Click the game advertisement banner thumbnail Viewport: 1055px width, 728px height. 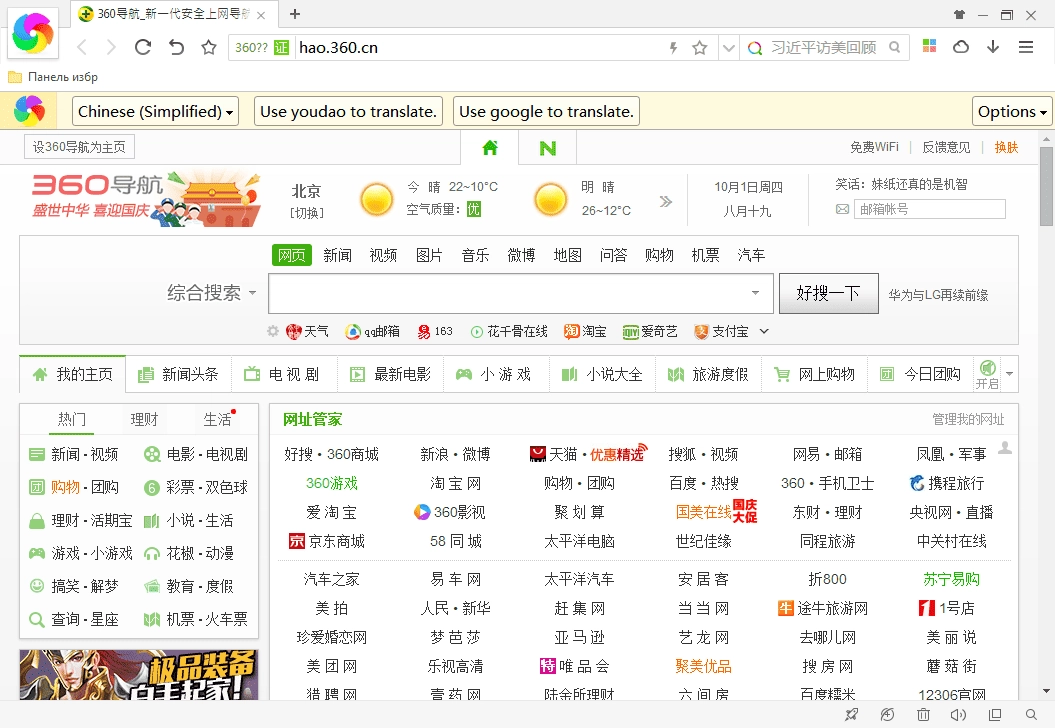tap(139, 674)
